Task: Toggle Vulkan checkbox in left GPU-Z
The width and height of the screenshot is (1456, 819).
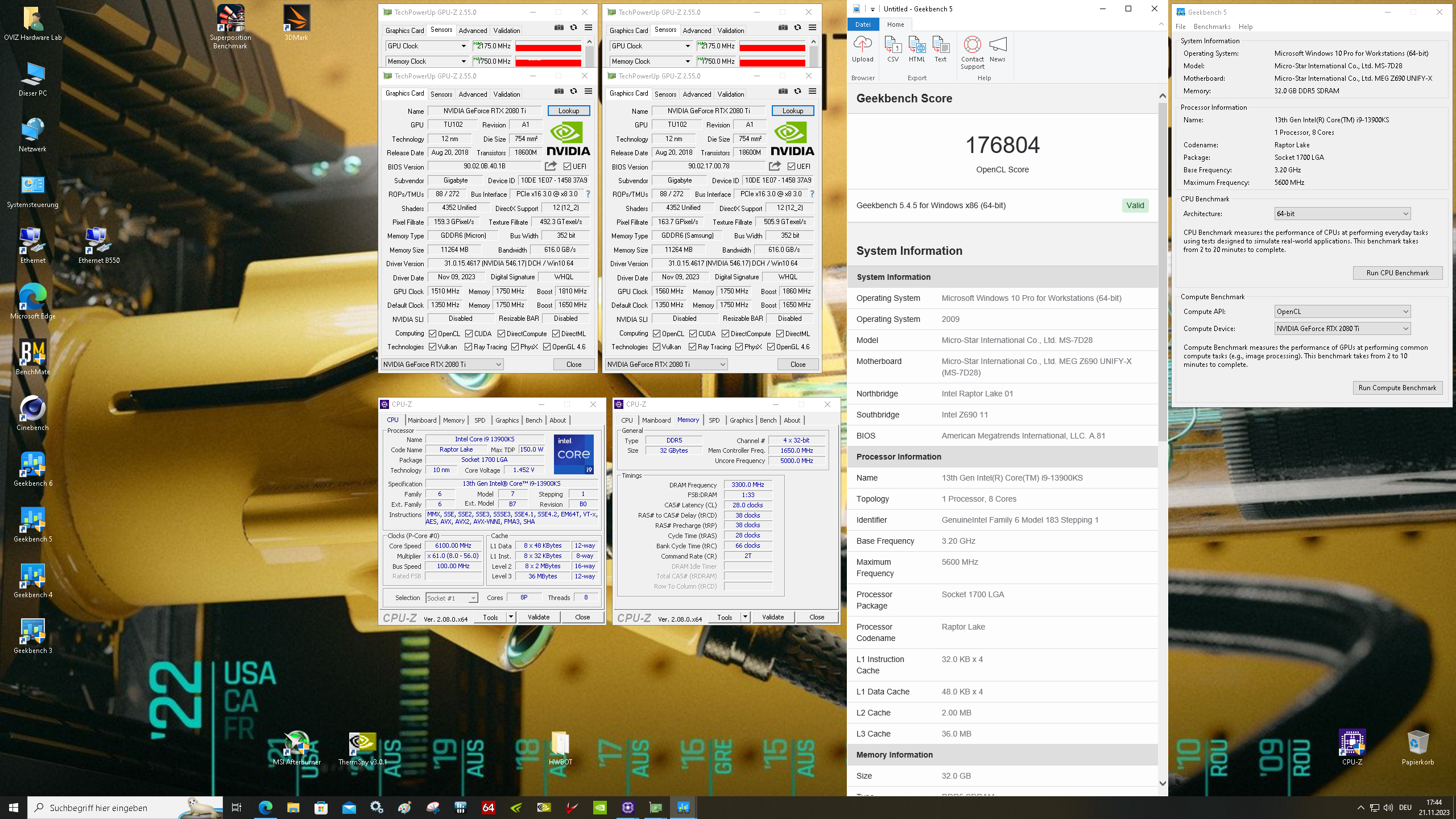Action: 433,346
